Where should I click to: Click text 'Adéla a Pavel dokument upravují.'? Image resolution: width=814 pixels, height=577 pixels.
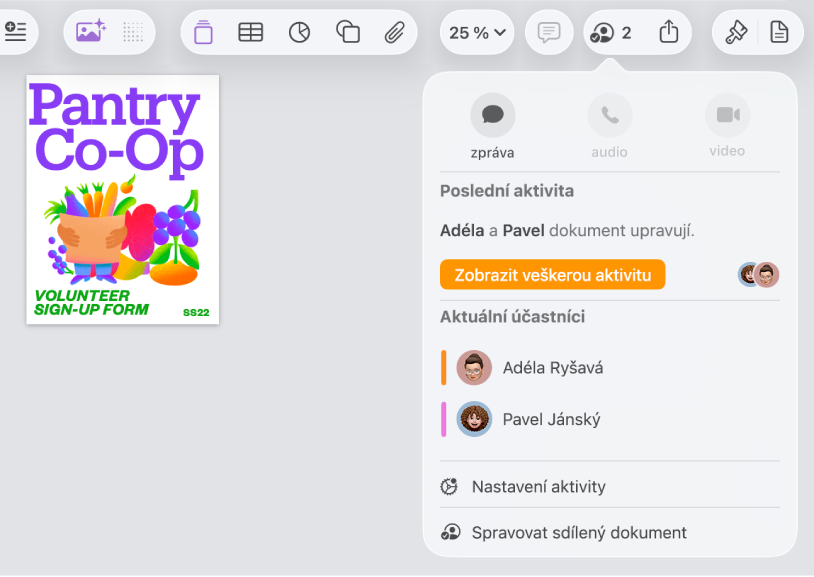pyautogui.click(x=567, y=231)
